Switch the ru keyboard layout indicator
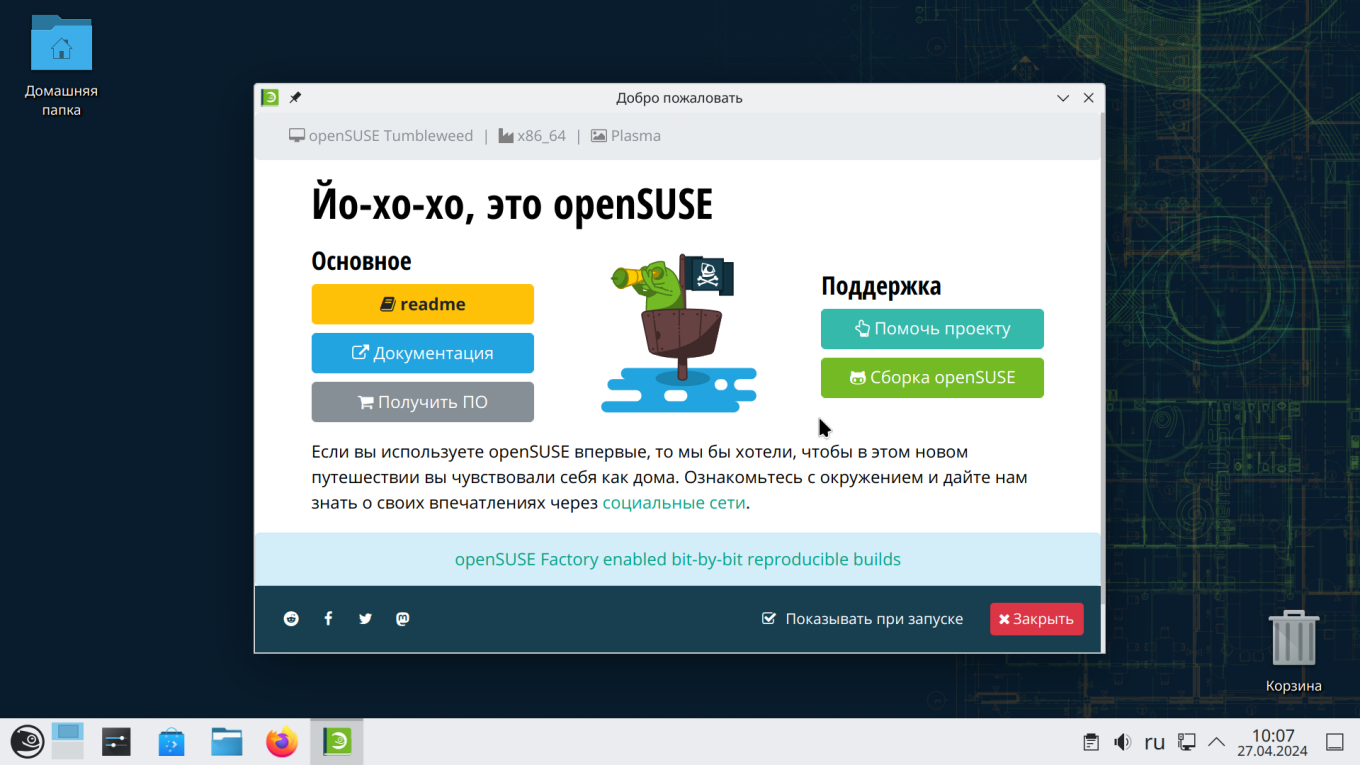This screenshot has height=765, width=1360. click(x=1155, y=742)
